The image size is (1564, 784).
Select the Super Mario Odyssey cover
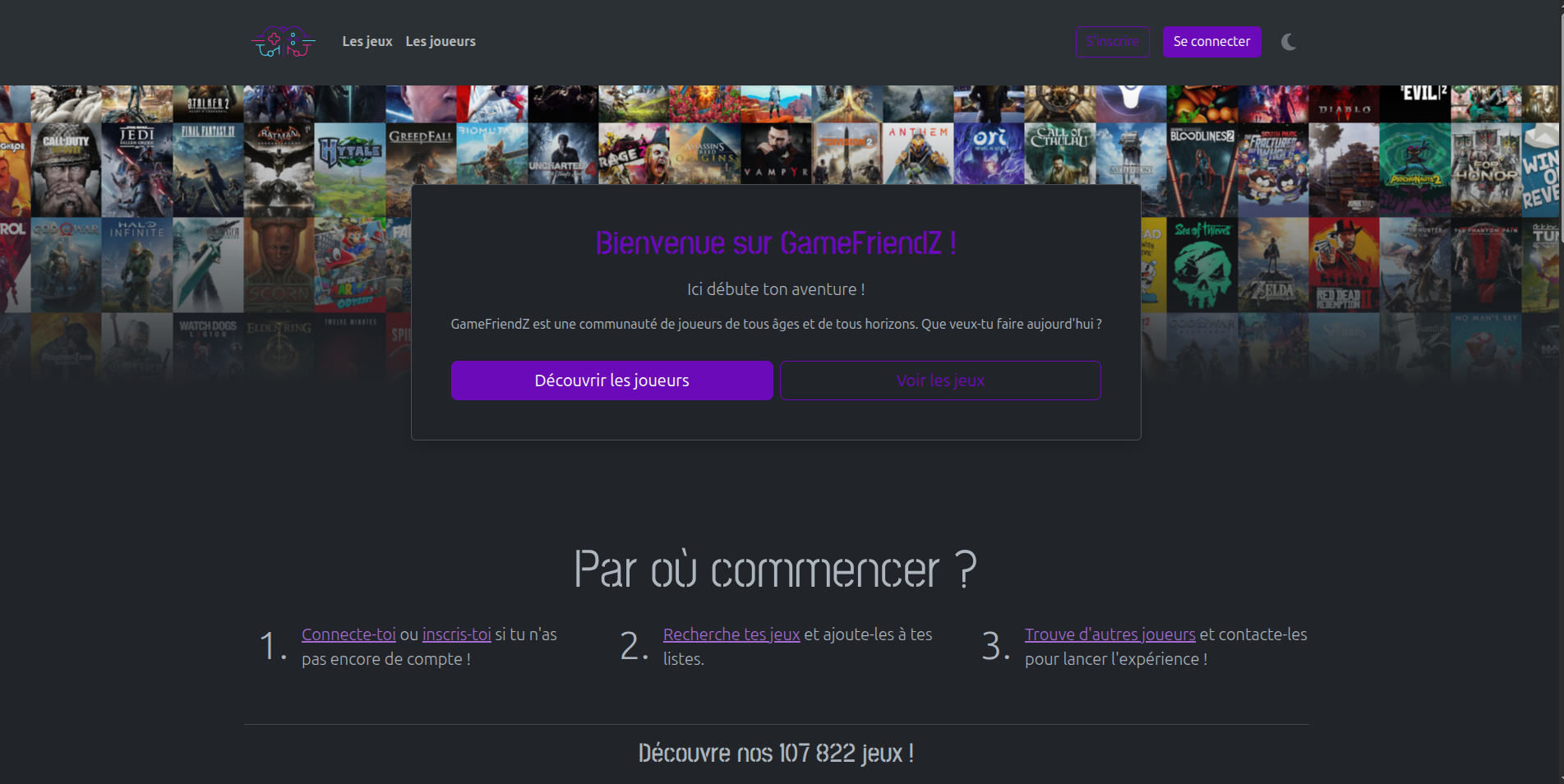(350, 265)
